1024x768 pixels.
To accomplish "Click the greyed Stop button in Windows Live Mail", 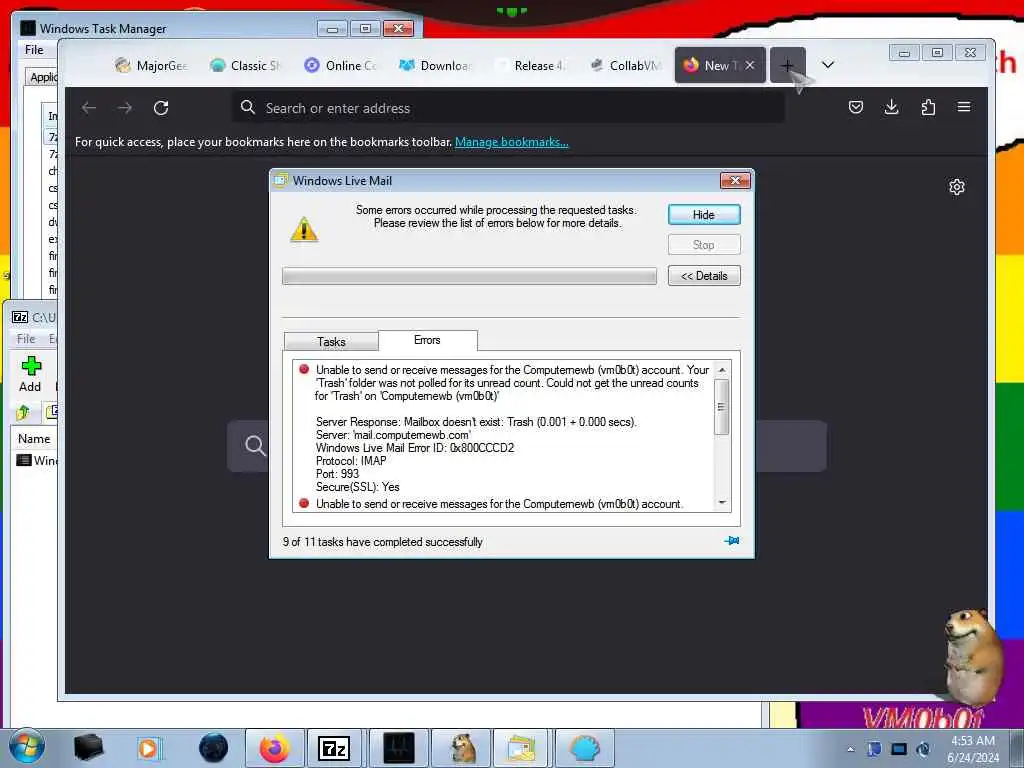I will tap(703, 245).
